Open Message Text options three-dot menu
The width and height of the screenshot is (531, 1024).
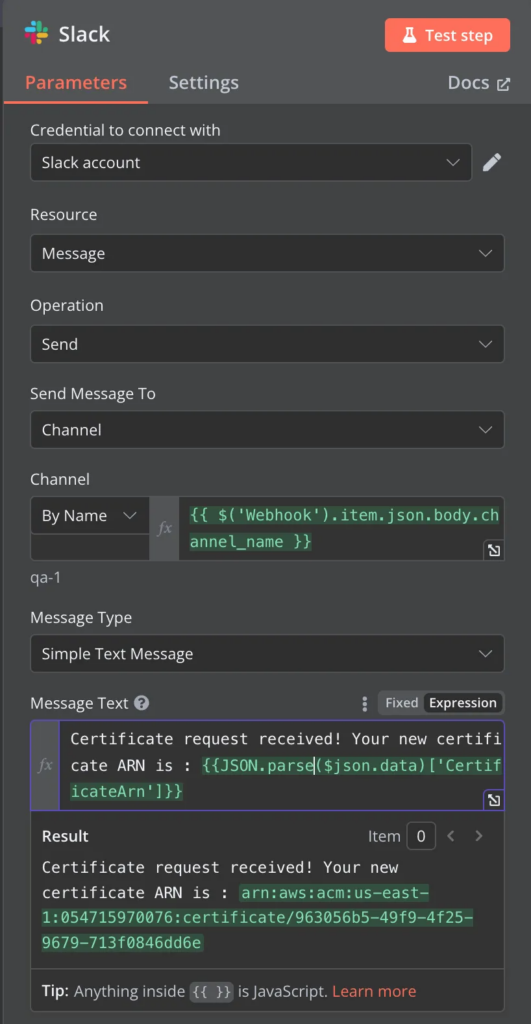(364, 703)
